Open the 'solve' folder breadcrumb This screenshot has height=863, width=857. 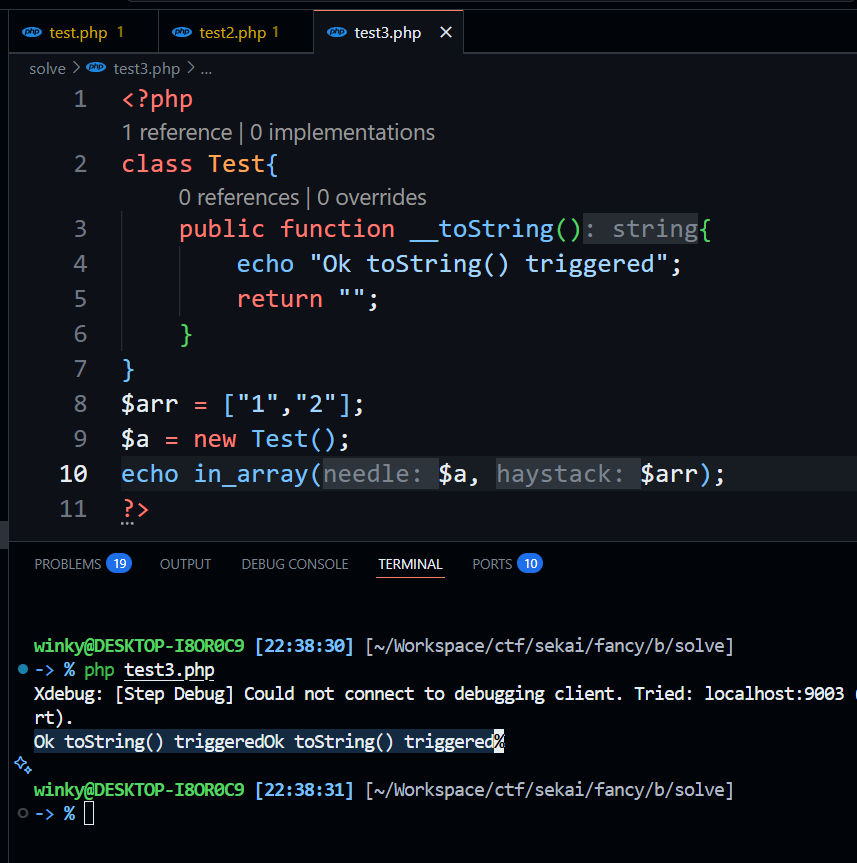click(x=47, y=68)
